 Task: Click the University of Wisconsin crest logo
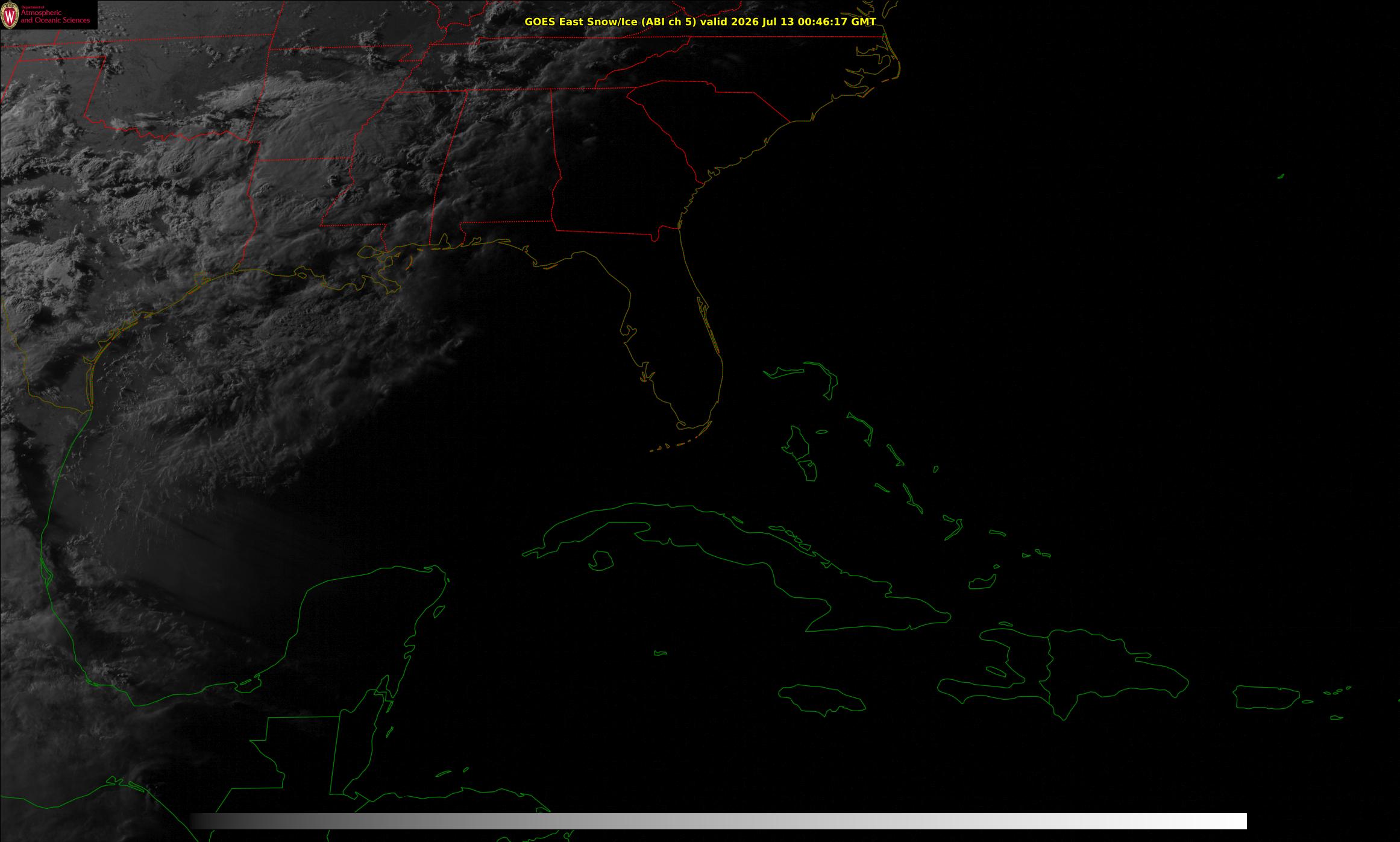pos(10,14)
